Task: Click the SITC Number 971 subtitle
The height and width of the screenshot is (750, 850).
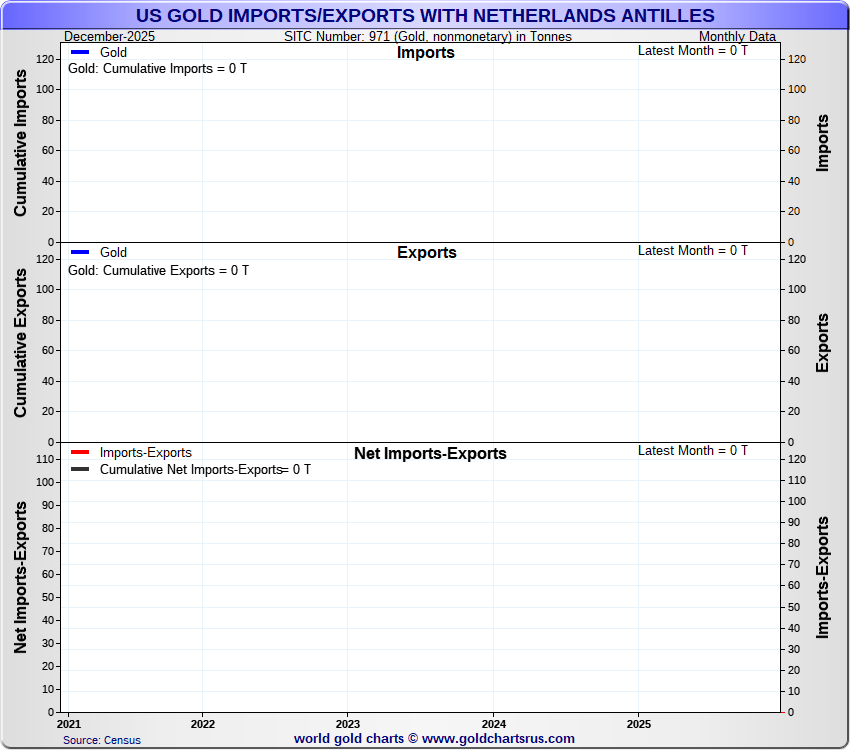Action: pos(428,37)
